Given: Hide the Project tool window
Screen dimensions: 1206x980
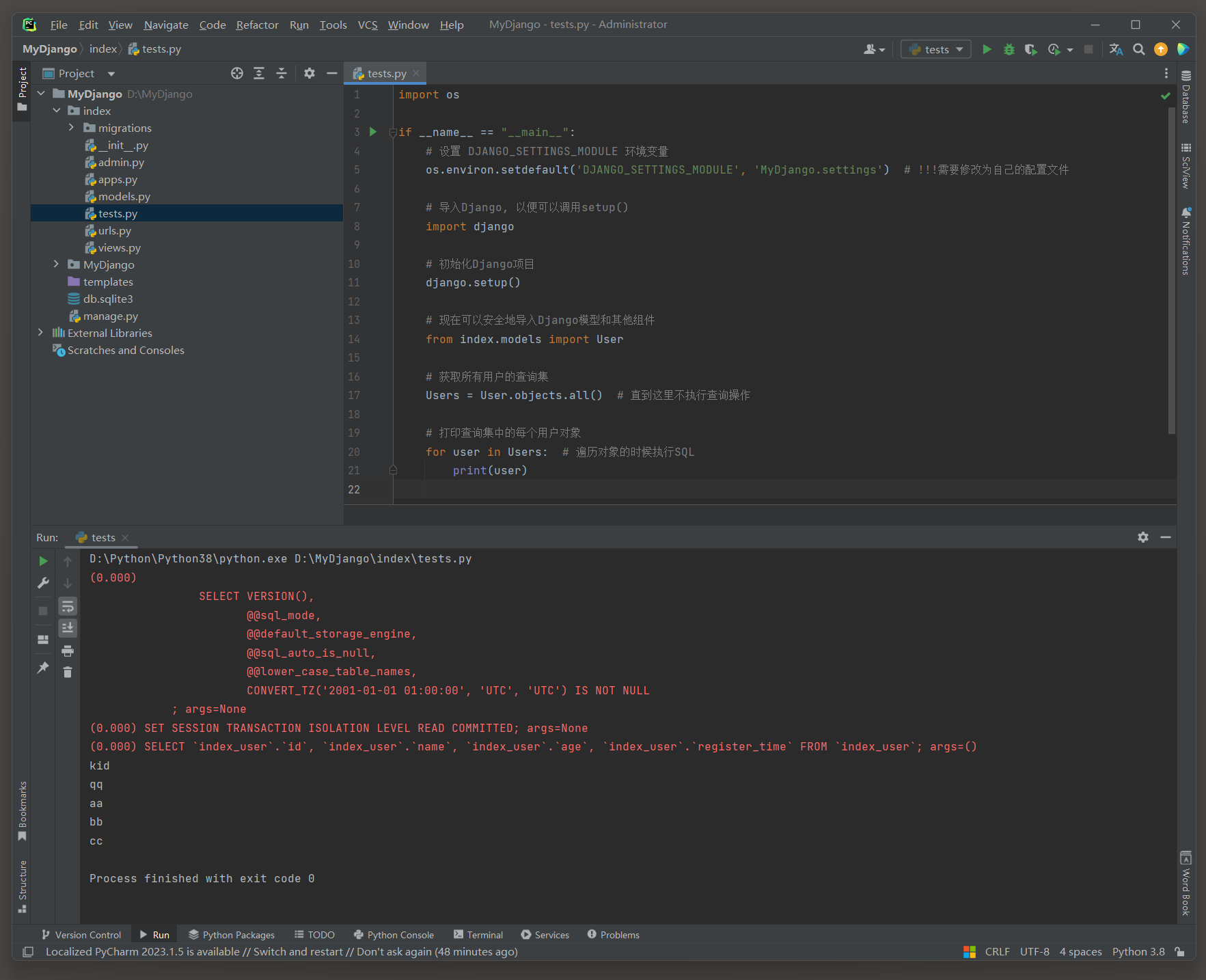Looking at the screenshot, I should pos(332,73).
